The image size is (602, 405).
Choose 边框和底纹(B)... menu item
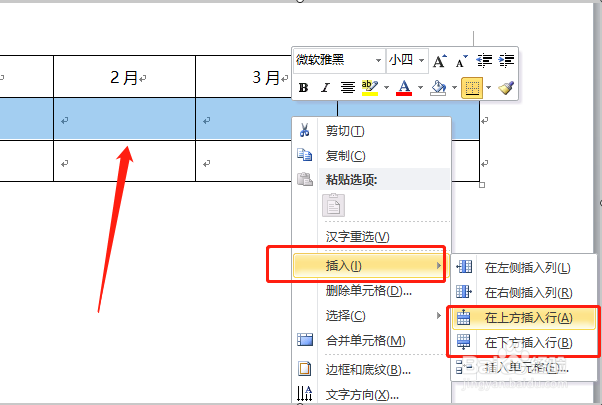[371, 370]
